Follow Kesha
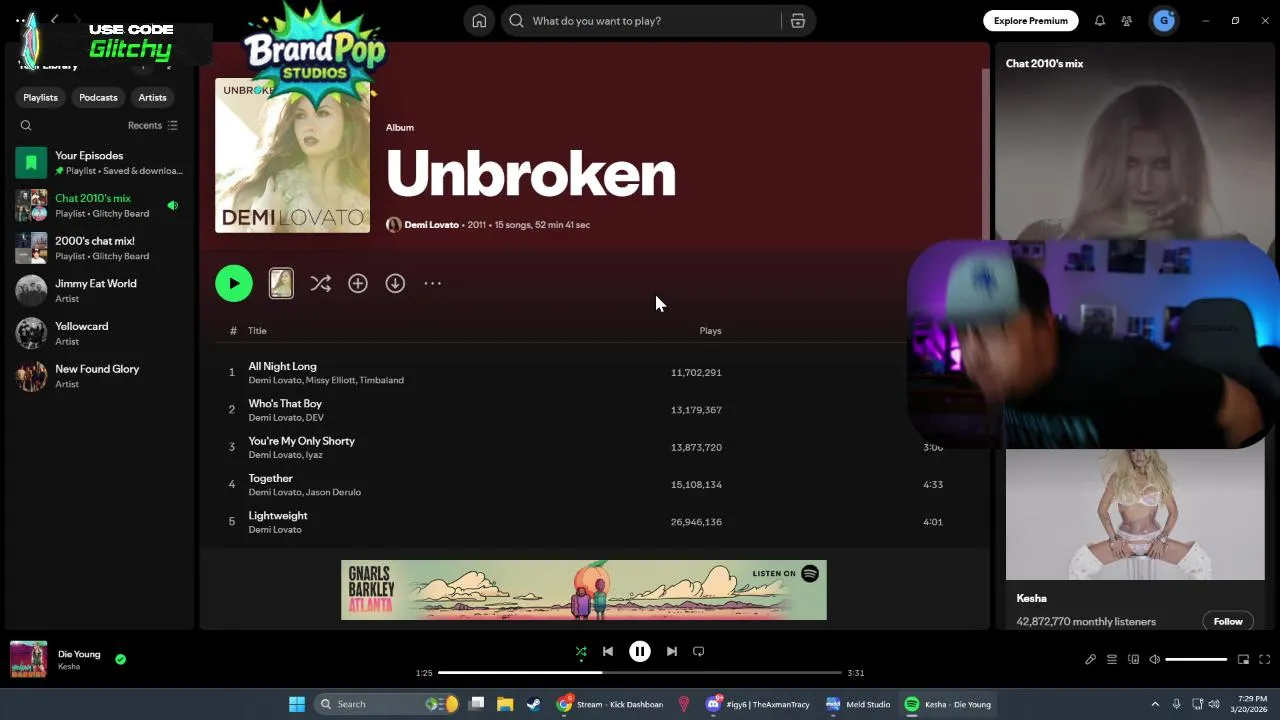 coord(1228,622)
